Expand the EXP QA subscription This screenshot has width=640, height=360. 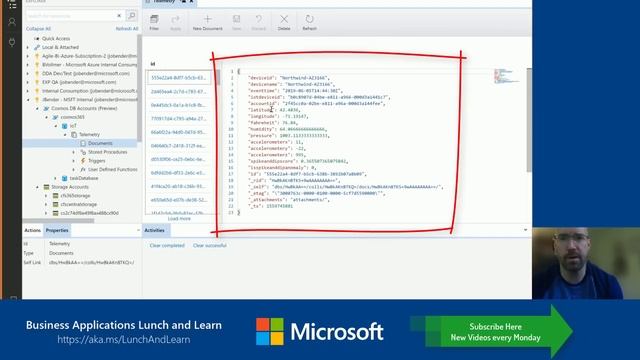pyautogui.click(x=28, y=82)
